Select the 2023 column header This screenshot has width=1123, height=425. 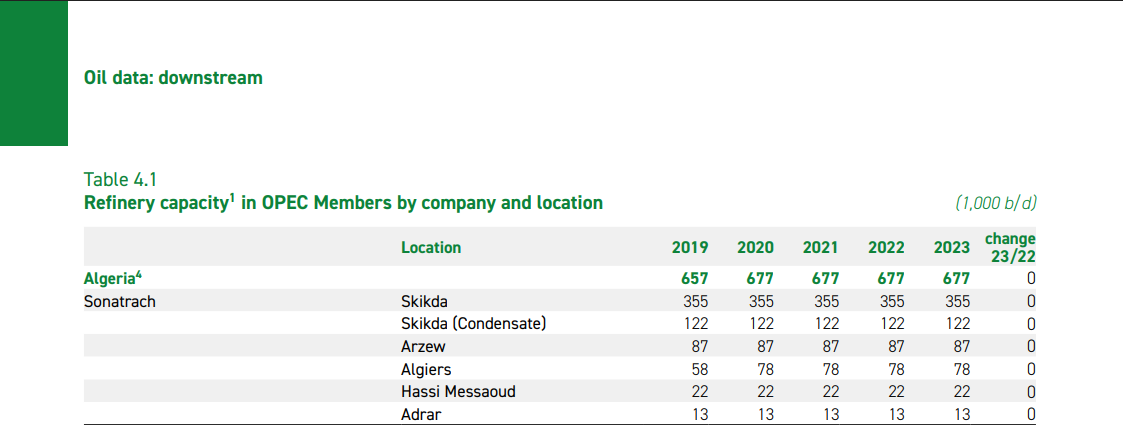pyautogui.click(x=952, y=248)
